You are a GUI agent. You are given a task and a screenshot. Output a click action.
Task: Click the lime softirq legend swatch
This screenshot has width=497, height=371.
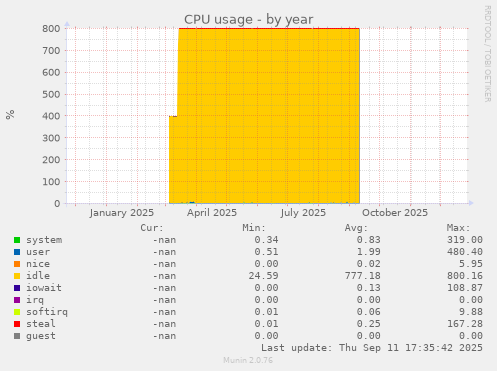(17, 312)
